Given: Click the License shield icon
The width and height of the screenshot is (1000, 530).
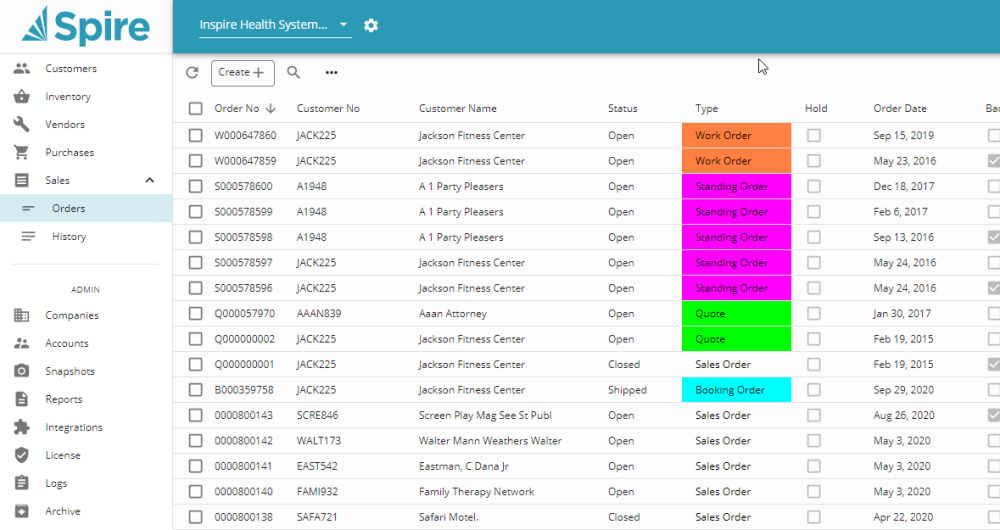Looking at the screenshot, I should click(x=22, y=455).
